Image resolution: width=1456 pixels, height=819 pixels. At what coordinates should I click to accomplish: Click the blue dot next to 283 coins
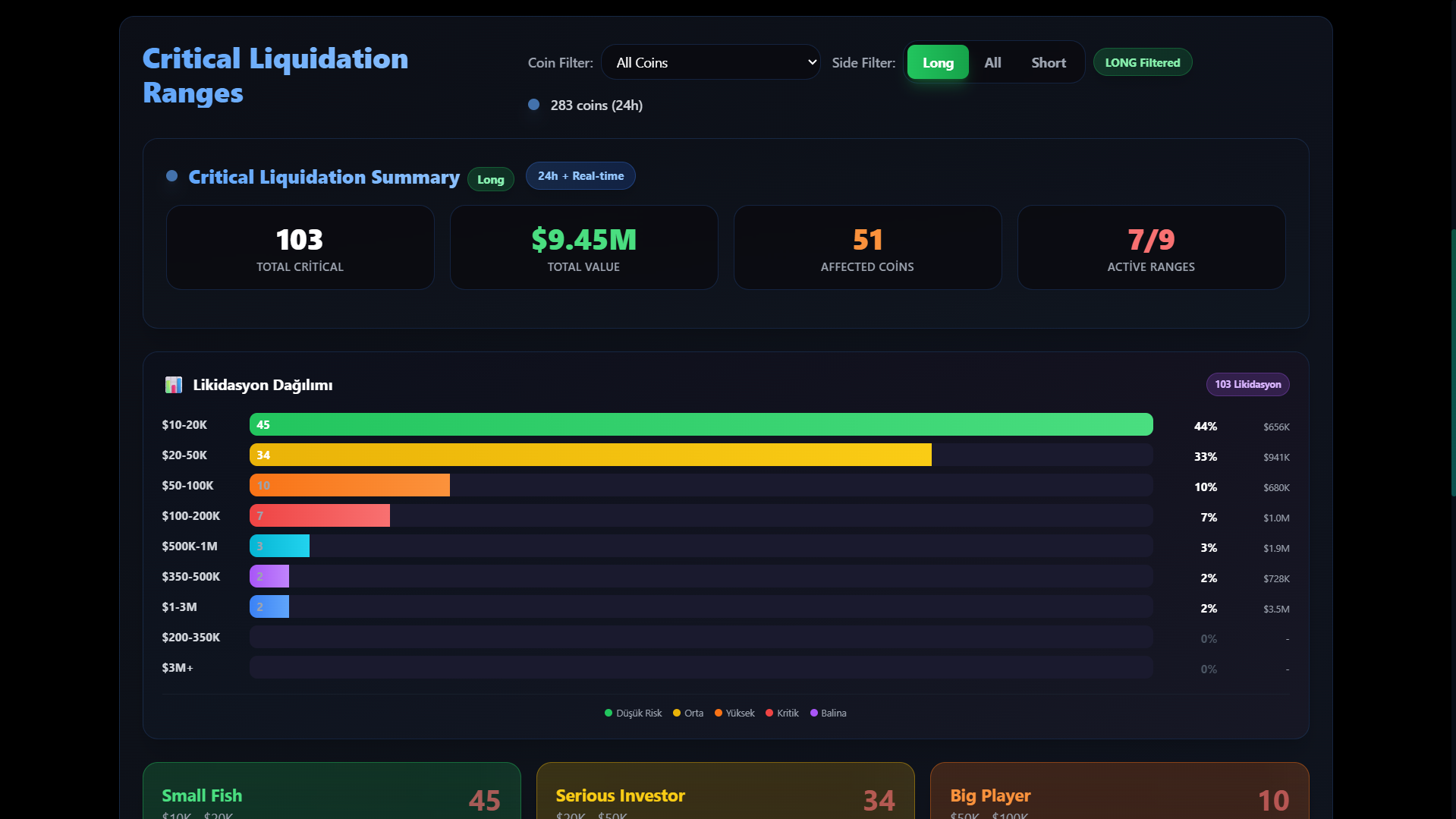click(534, 105)
